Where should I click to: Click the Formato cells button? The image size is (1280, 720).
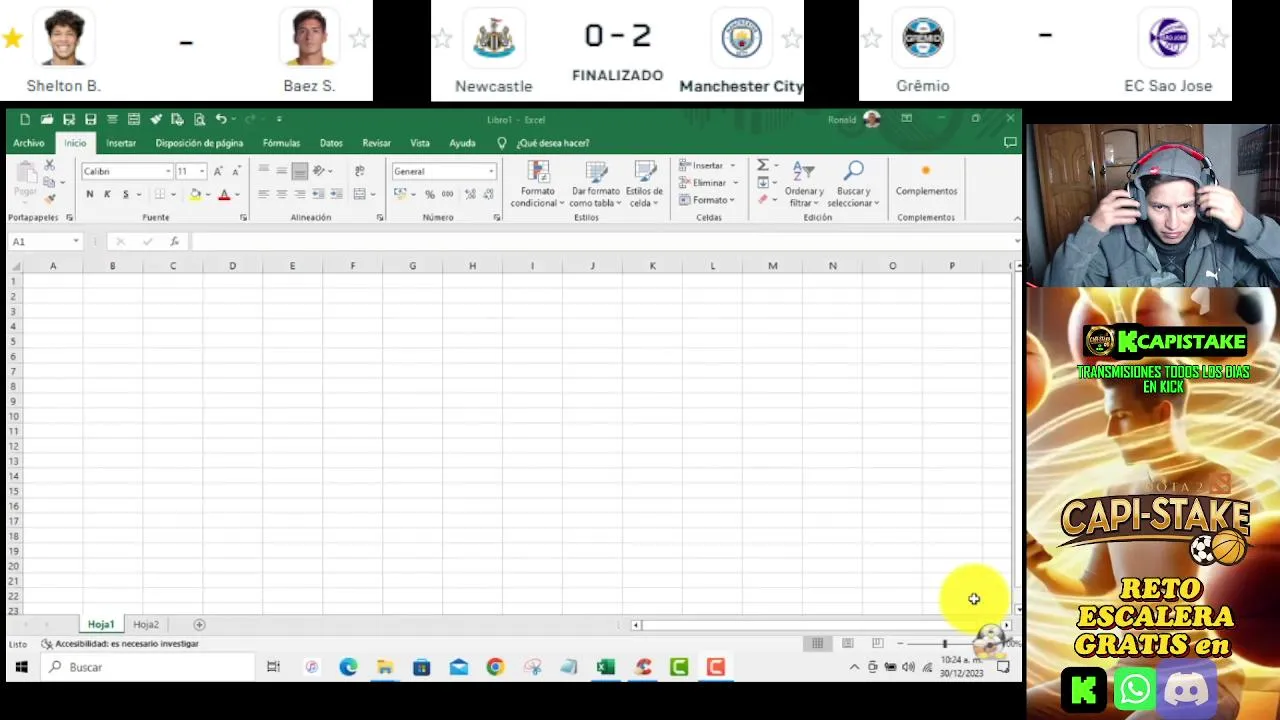coord(708,200)
